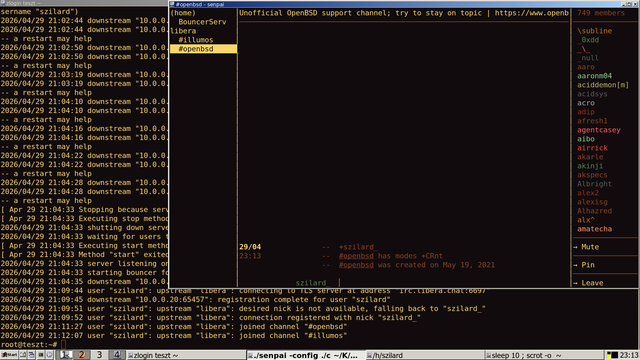
Task: Click member aciddemon[m] in member list
Action: click(x=603, y=85)
